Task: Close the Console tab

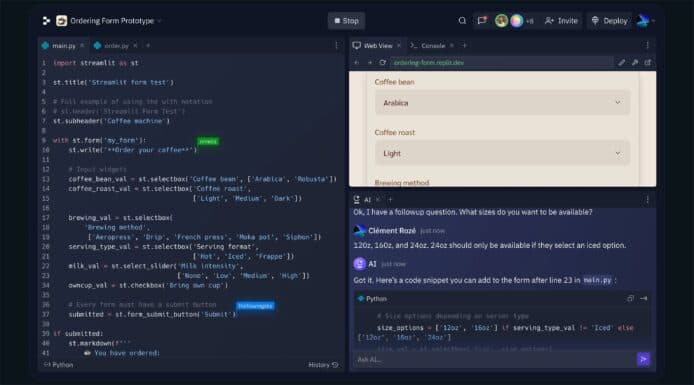Action: (451, 46)
